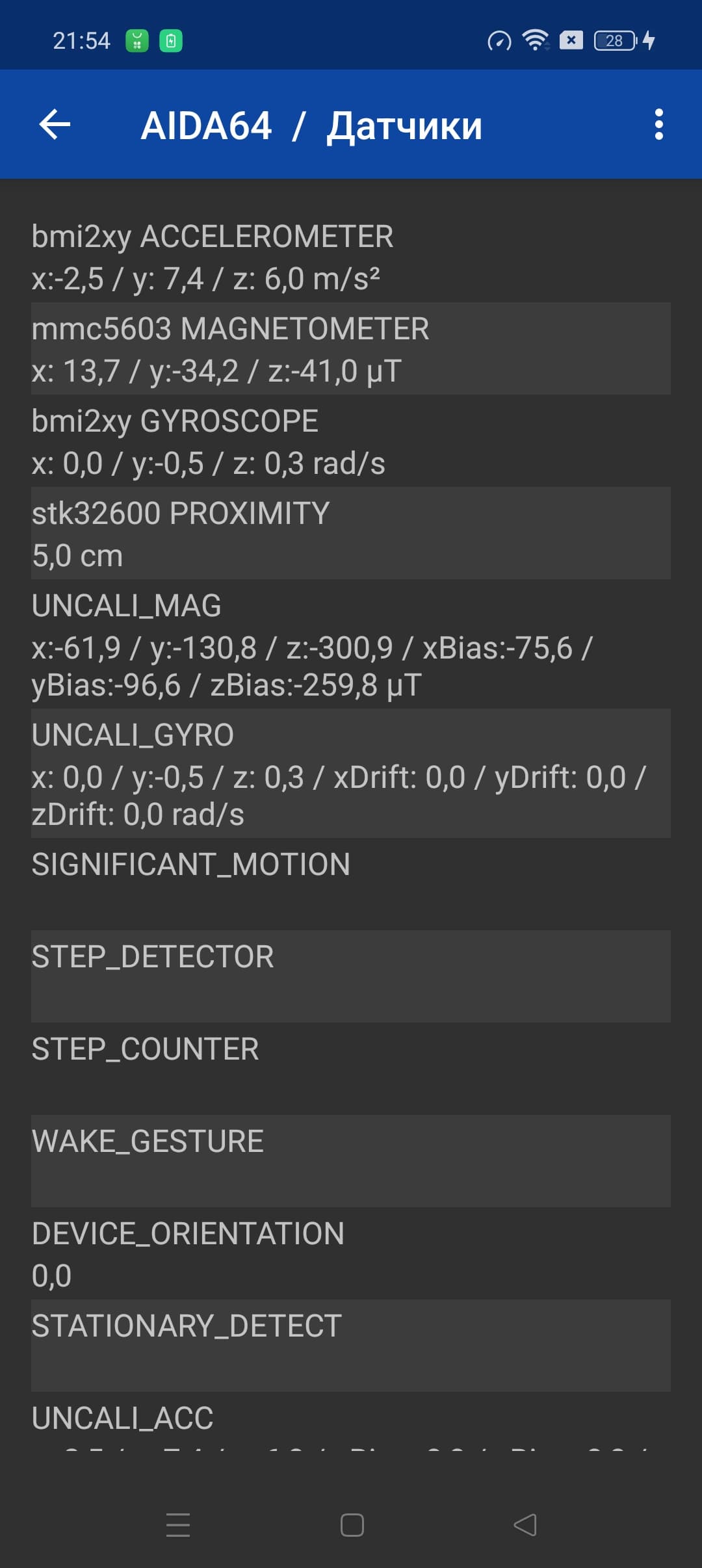Select the UNCALI_GYRO sensor entry
Screen dimensions: 702x1568
pyautogui.click(x=351, y=774)
